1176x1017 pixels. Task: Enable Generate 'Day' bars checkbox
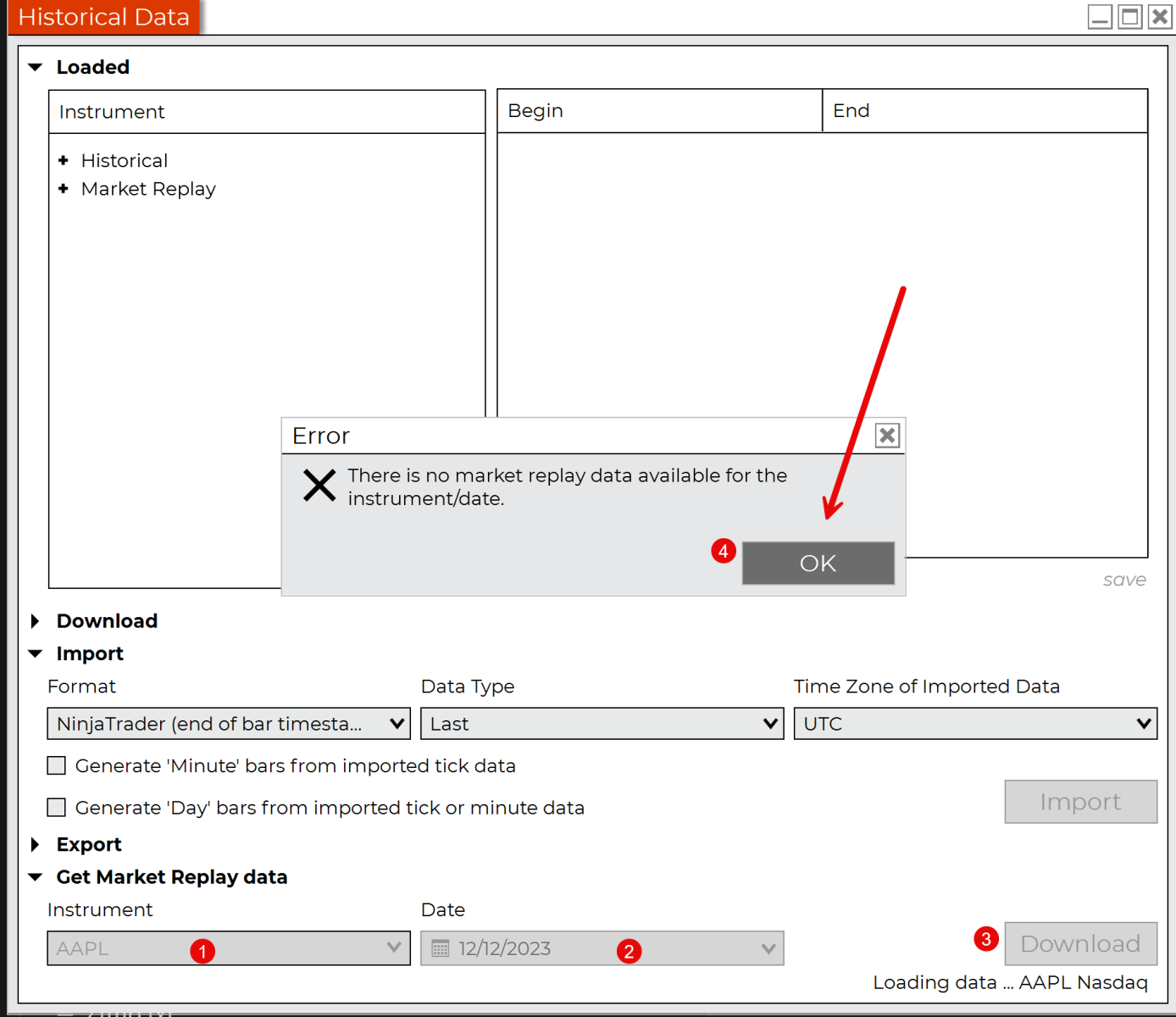pos(57,808)
